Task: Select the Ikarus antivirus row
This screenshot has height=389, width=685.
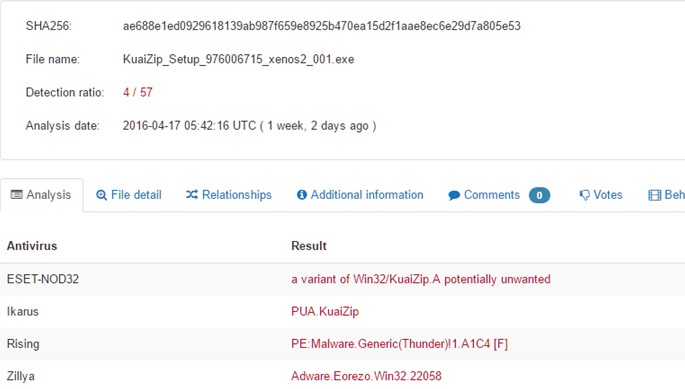Action: 342,312
